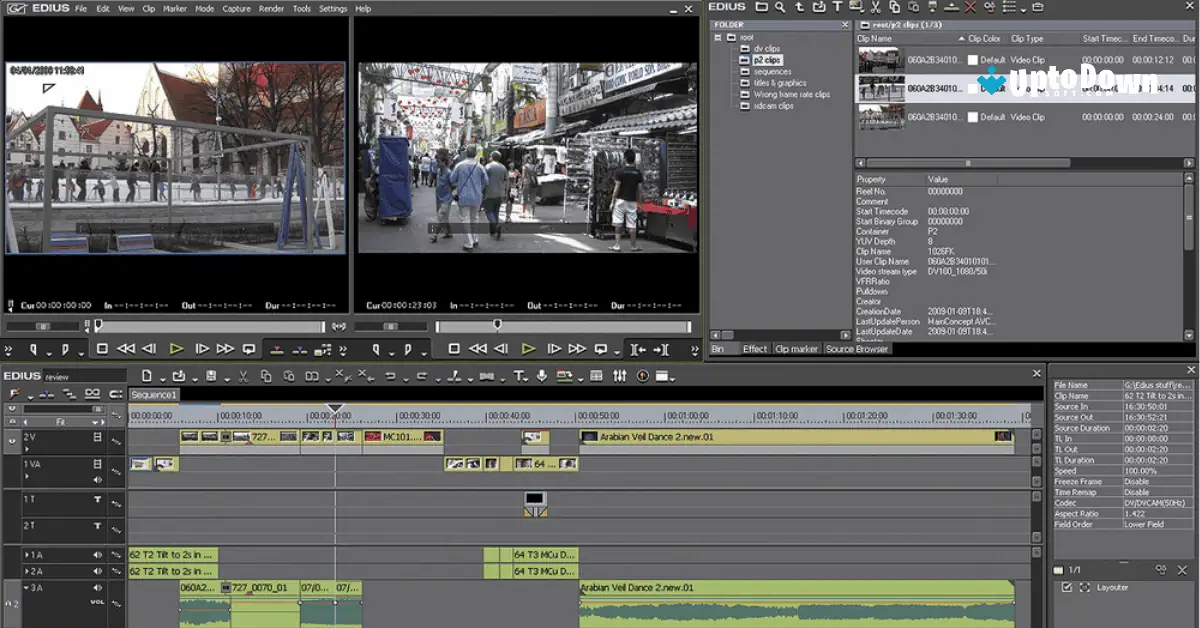
Task: Switch to the Effect tab
Action: click(755, 349)
